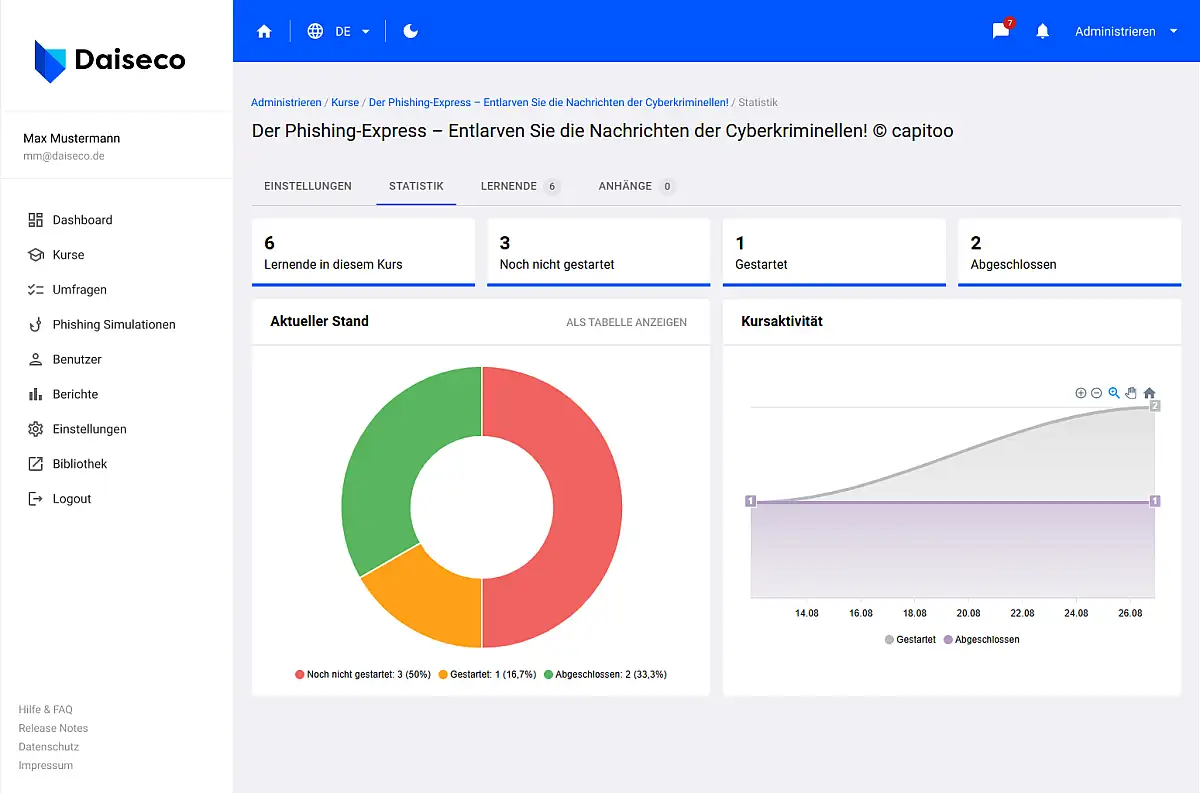The width and height of the screenshot is (1200, 793).
Task: Click Als Tabelle anzeigen button
Action: click(626, 322)
